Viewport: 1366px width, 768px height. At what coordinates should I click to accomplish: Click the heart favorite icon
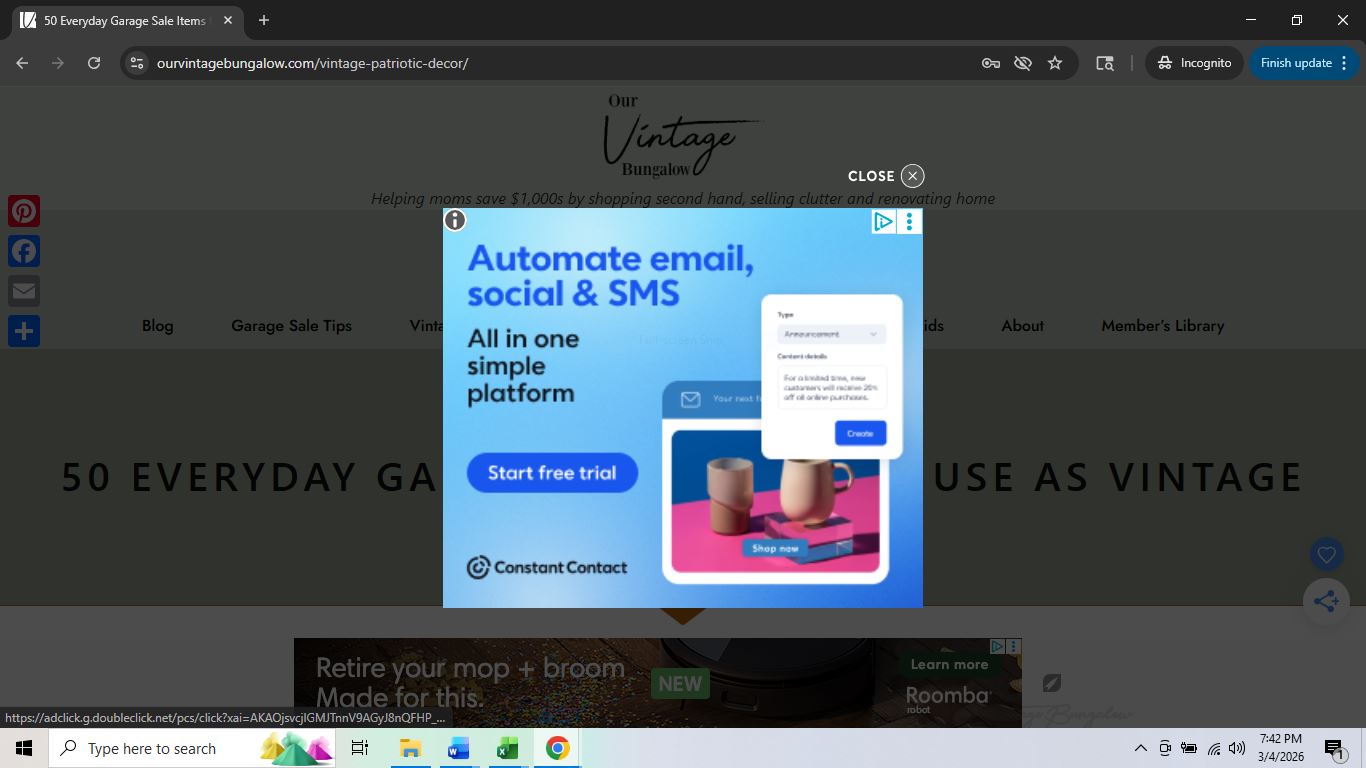(x=1326, y=555)
